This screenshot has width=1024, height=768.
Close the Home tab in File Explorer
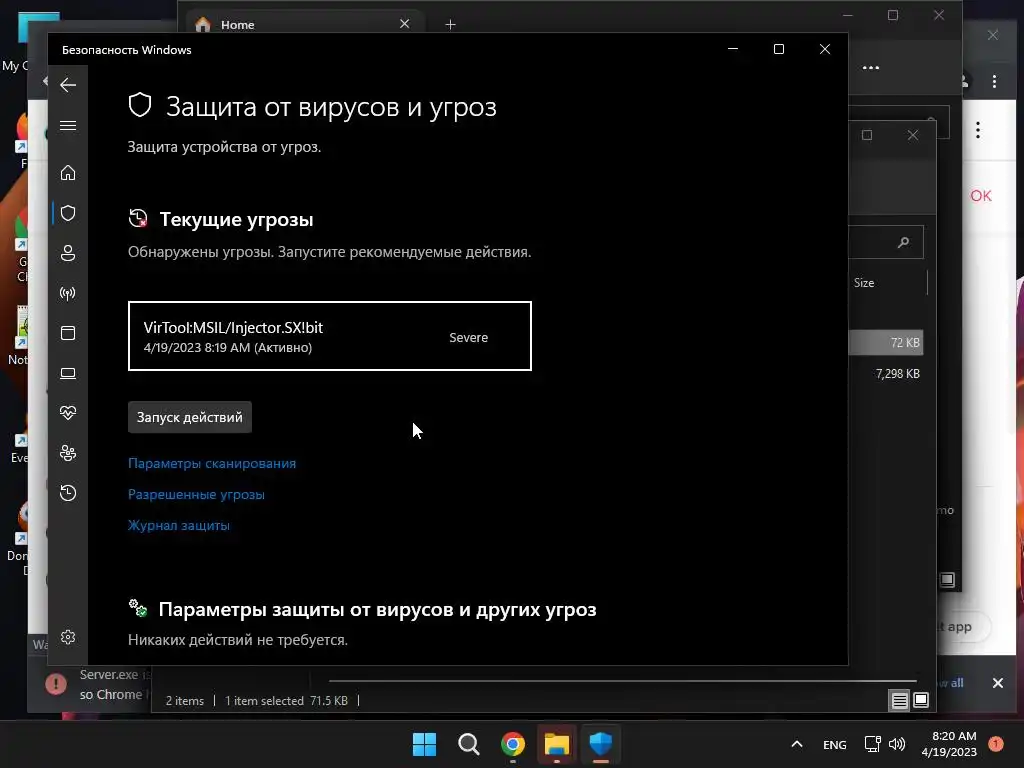click(x=404, y=24)
